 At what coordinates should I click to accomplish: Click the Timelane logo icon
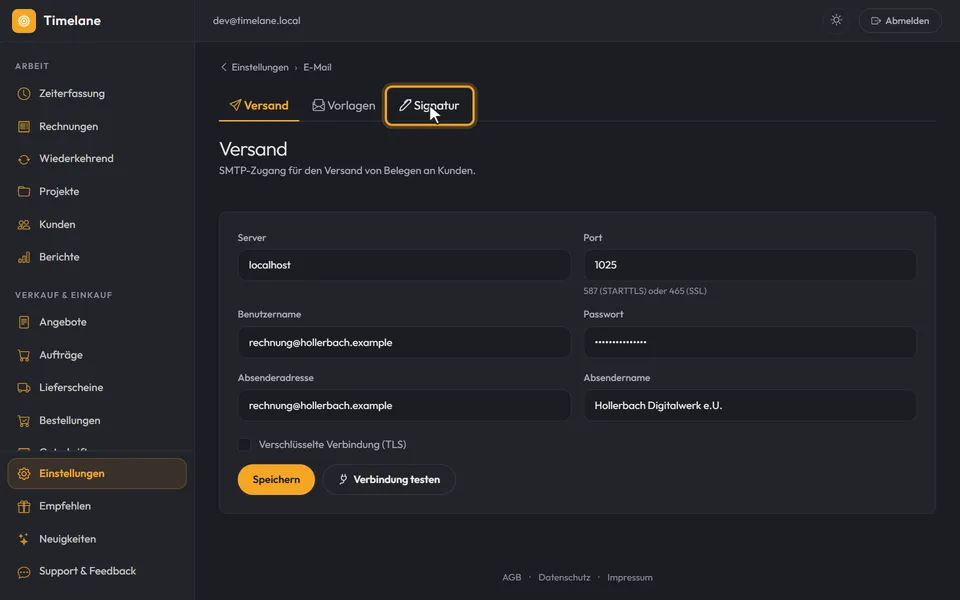[24, 21]
